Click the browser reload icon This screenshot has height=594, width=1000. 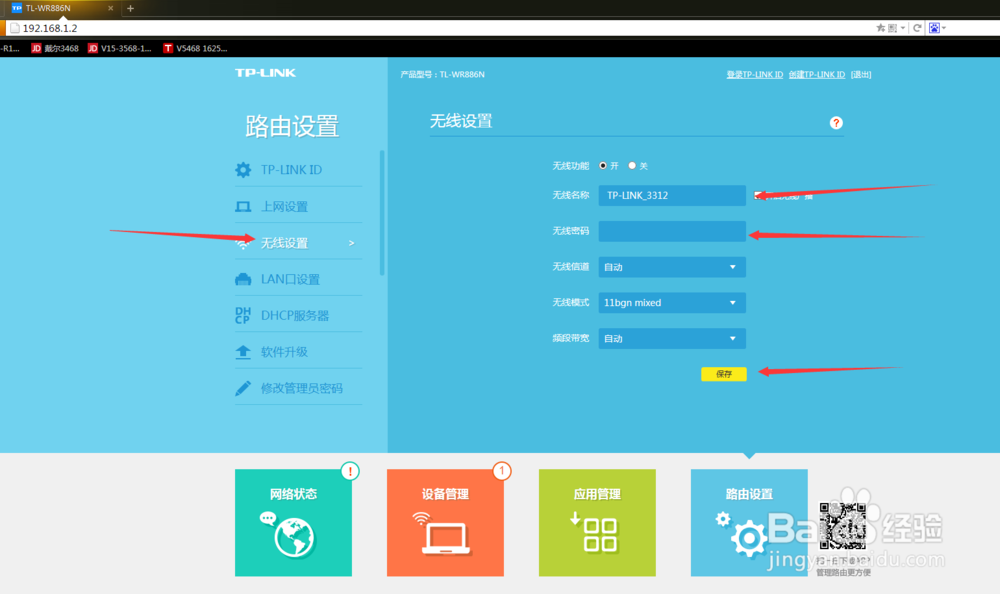[x=917, y=28]
